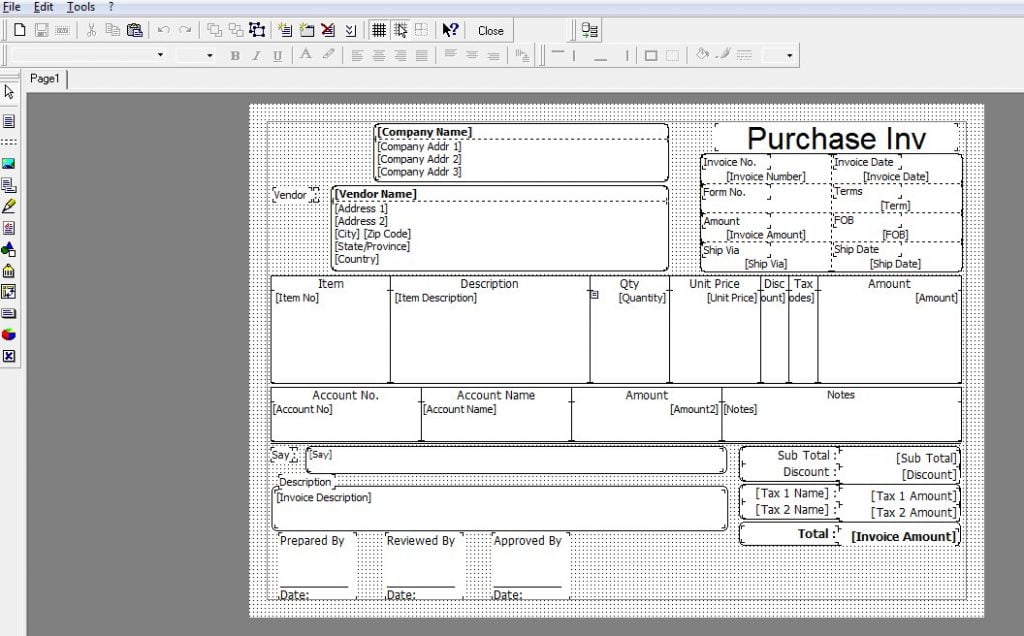Click the Bring to front icon
This screenshot has width=1024, height=636.
[214, 30]
